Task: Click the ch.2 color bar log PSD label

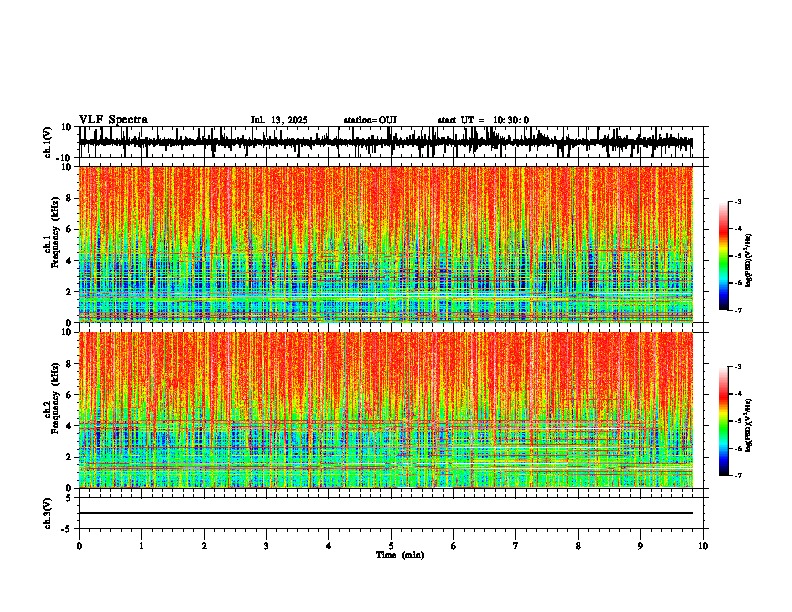Action: pos(749,425)
